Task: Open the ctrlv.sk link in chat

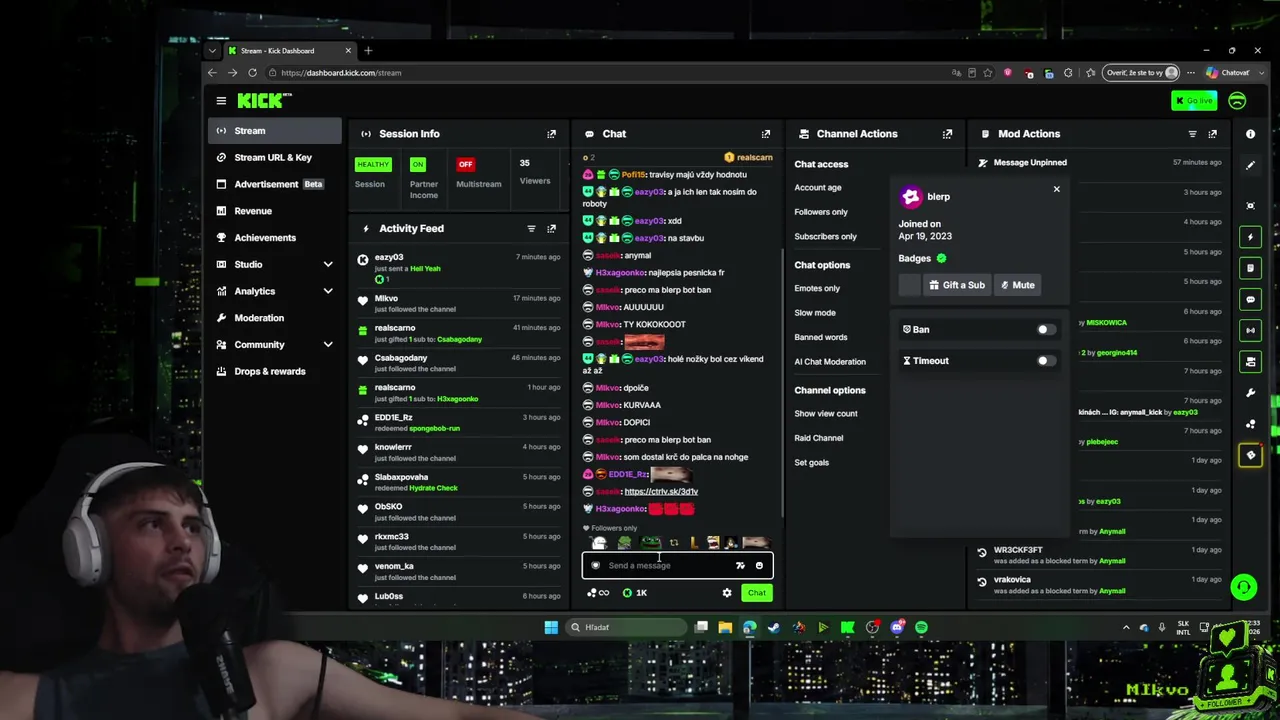Action: tap(661, 492)
